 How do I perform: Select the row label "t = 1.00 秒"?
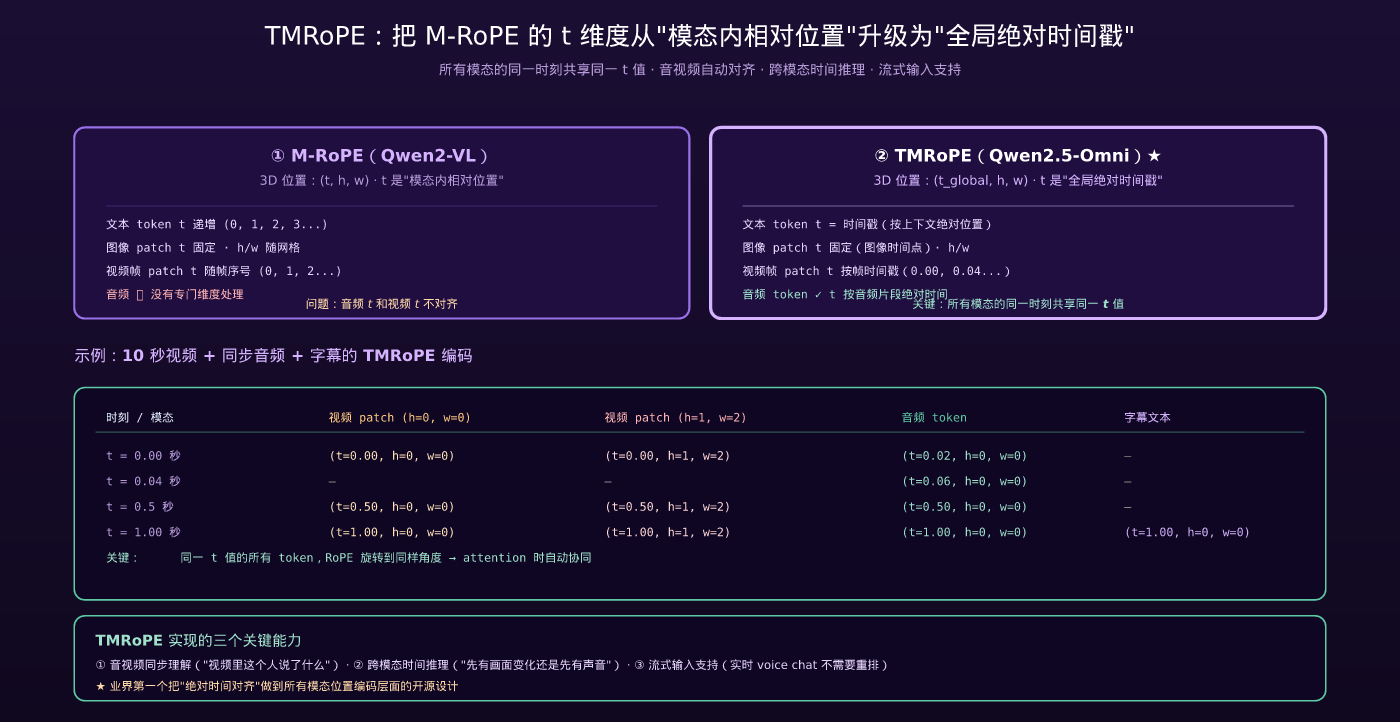(143, 532)
